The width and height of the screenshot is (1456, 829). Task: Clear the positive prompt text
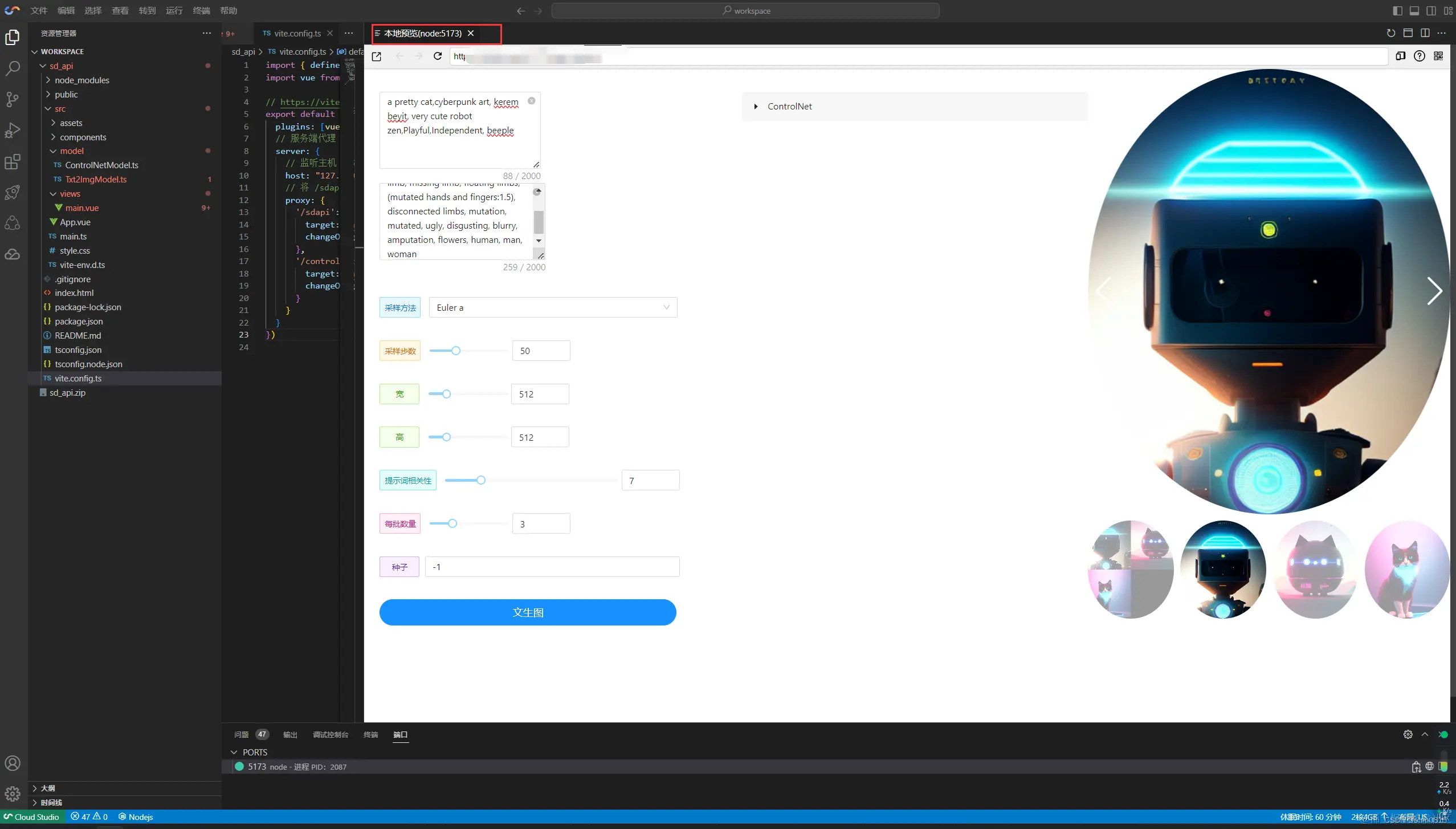(531, 101)
